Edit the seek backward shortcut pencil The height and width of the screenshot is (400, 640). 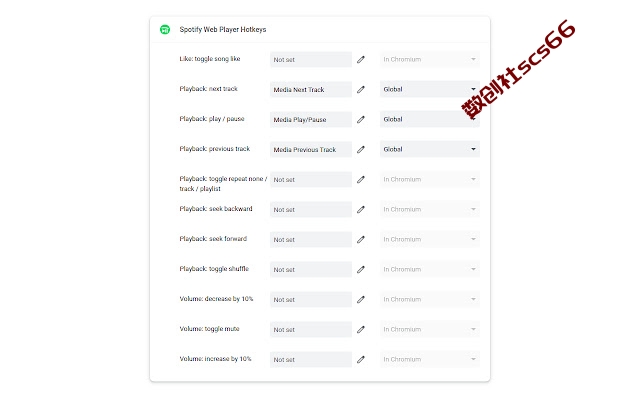pyautogui.click(x=361, y=209)
